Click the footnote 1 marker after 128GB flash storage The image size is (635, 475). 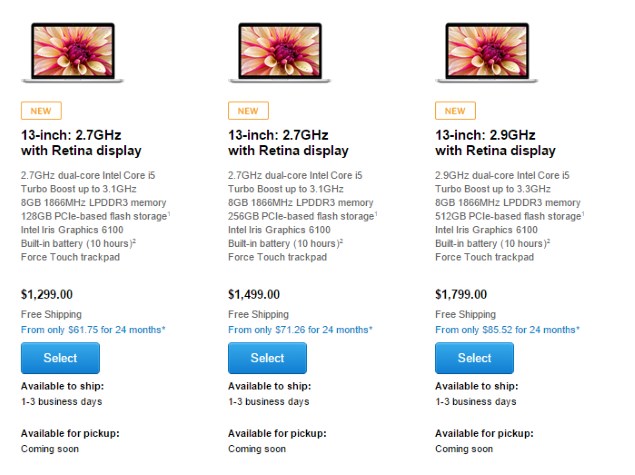[x=169, y=211]
